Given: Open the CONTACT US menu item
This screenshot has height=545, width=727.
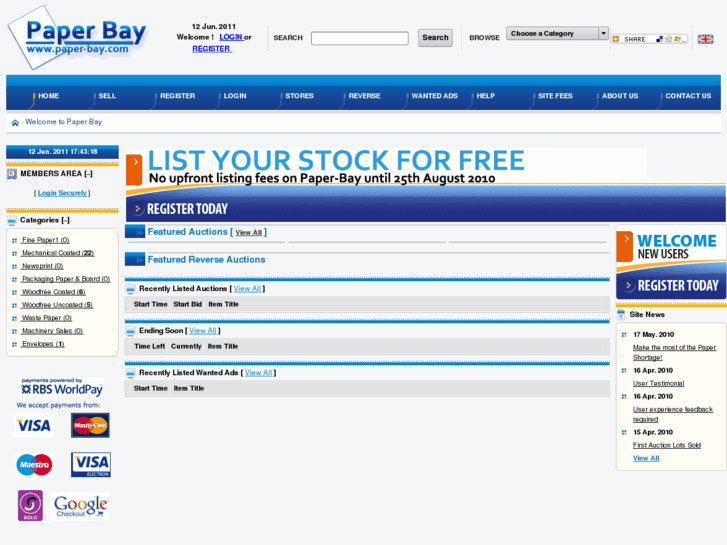Looking at the screenshot, I should tap(688, 96).
